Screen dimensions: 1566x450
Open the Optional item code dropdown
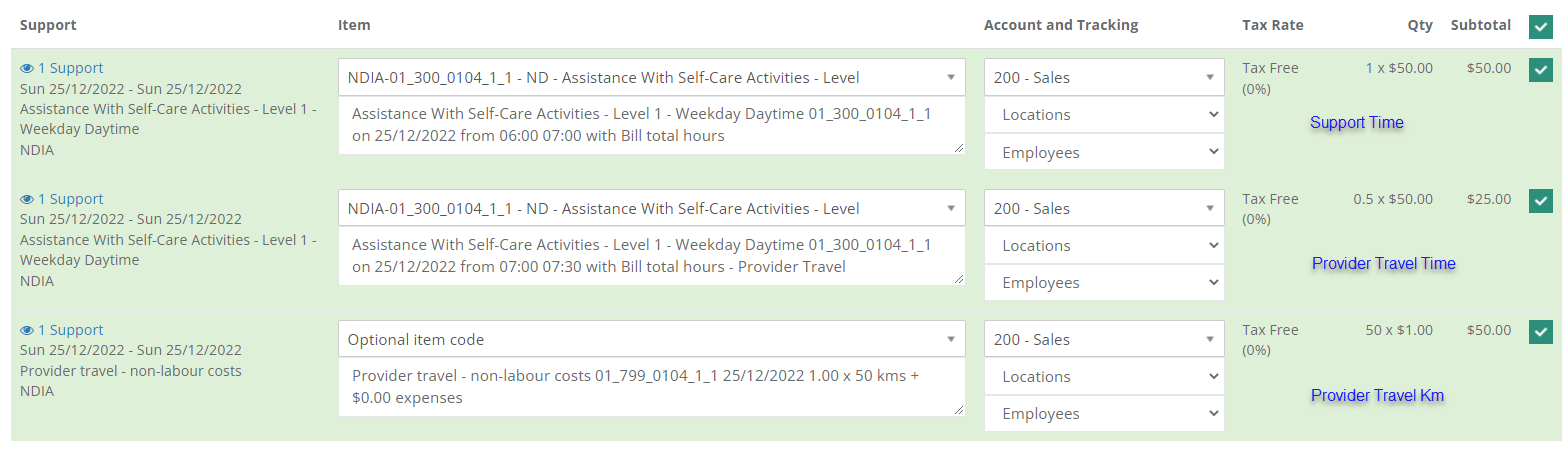[x=651, y=339]
